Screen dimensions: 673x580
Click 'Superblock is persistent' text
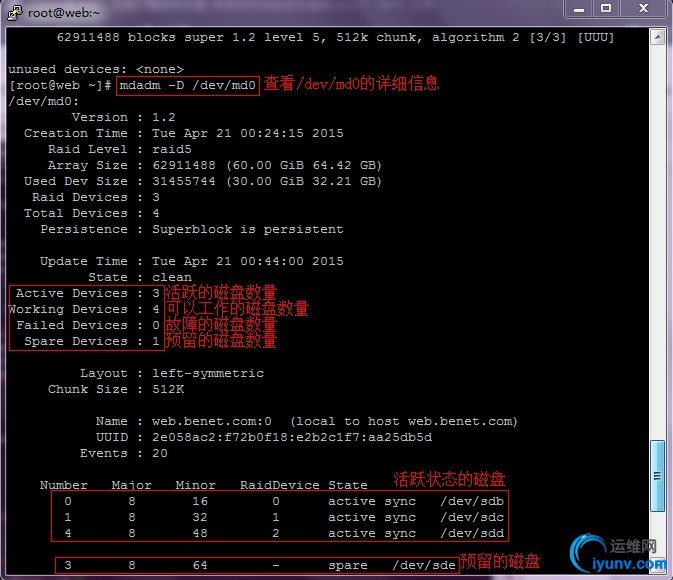(248, 229)
